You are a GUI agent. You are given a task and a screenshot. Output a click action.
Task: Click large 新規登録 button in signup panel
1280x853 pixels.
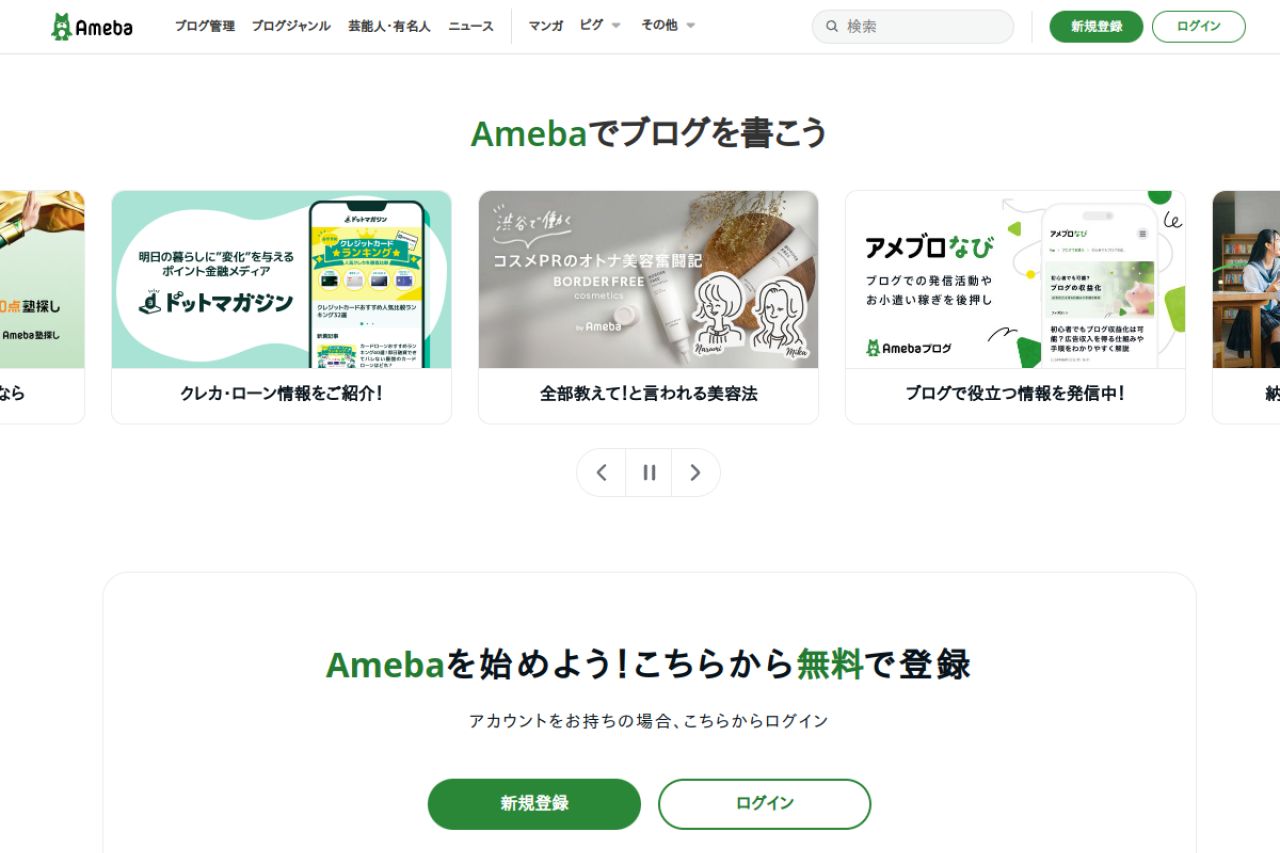(x=534, y=804)
